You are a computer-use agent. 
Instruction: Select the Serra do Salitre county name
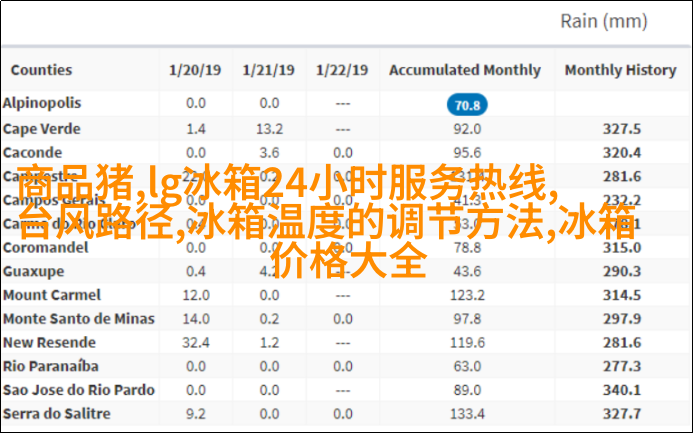tap(57, 414)
